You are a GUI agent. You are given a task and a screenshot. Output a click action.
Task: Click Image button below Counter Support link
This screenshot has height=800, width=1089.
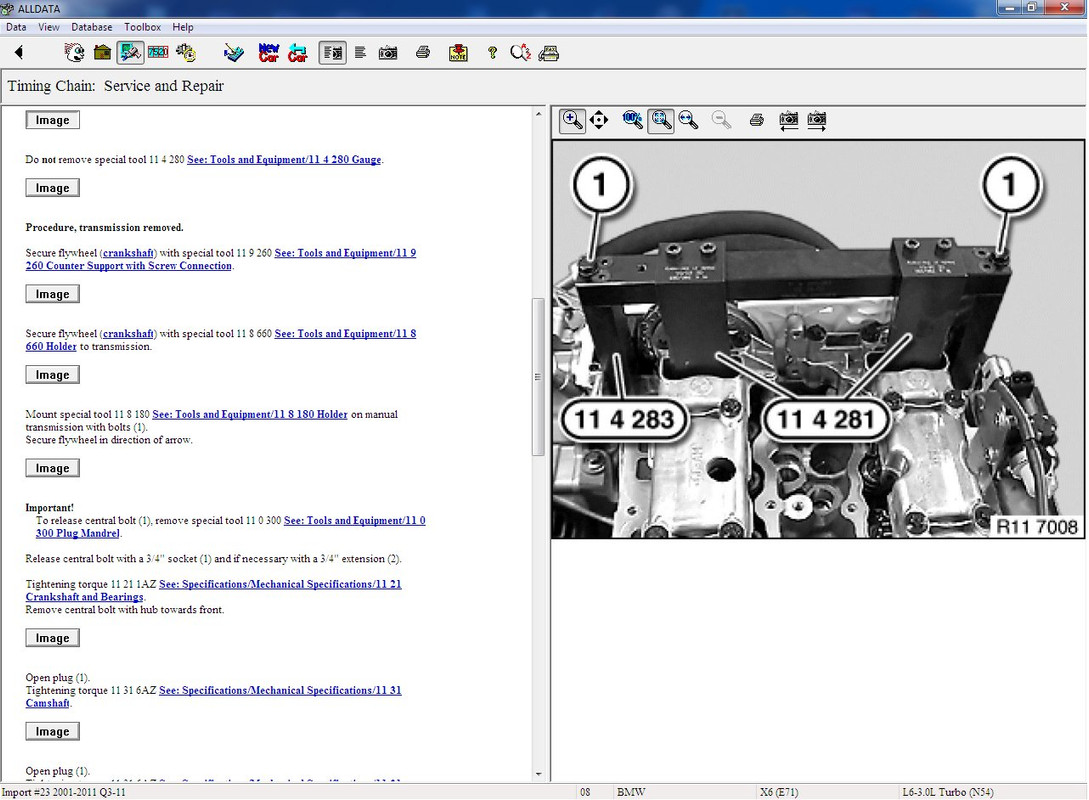53,294
